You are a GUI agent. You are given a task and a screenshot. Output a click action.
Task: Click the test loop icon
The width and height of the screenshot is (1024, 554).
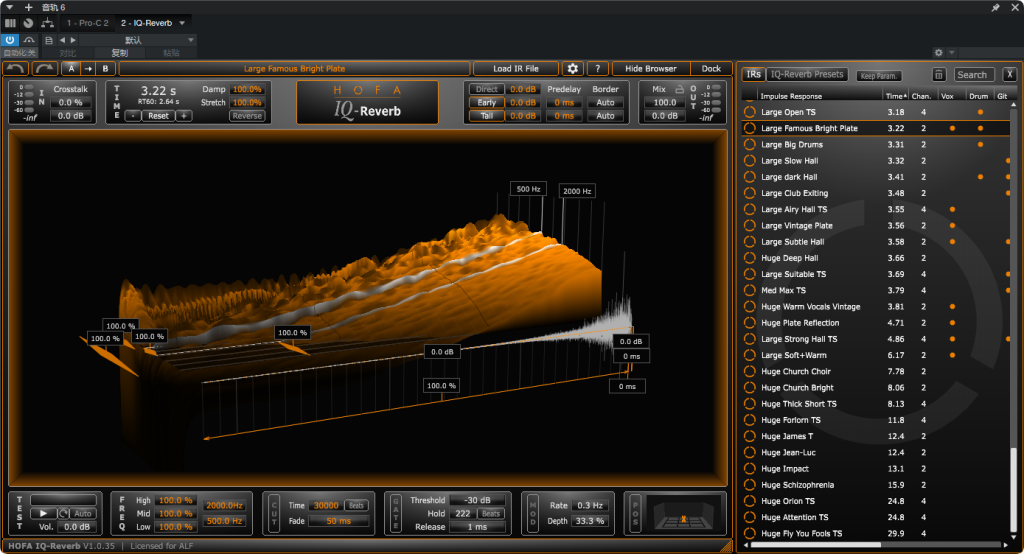point(63,513)
